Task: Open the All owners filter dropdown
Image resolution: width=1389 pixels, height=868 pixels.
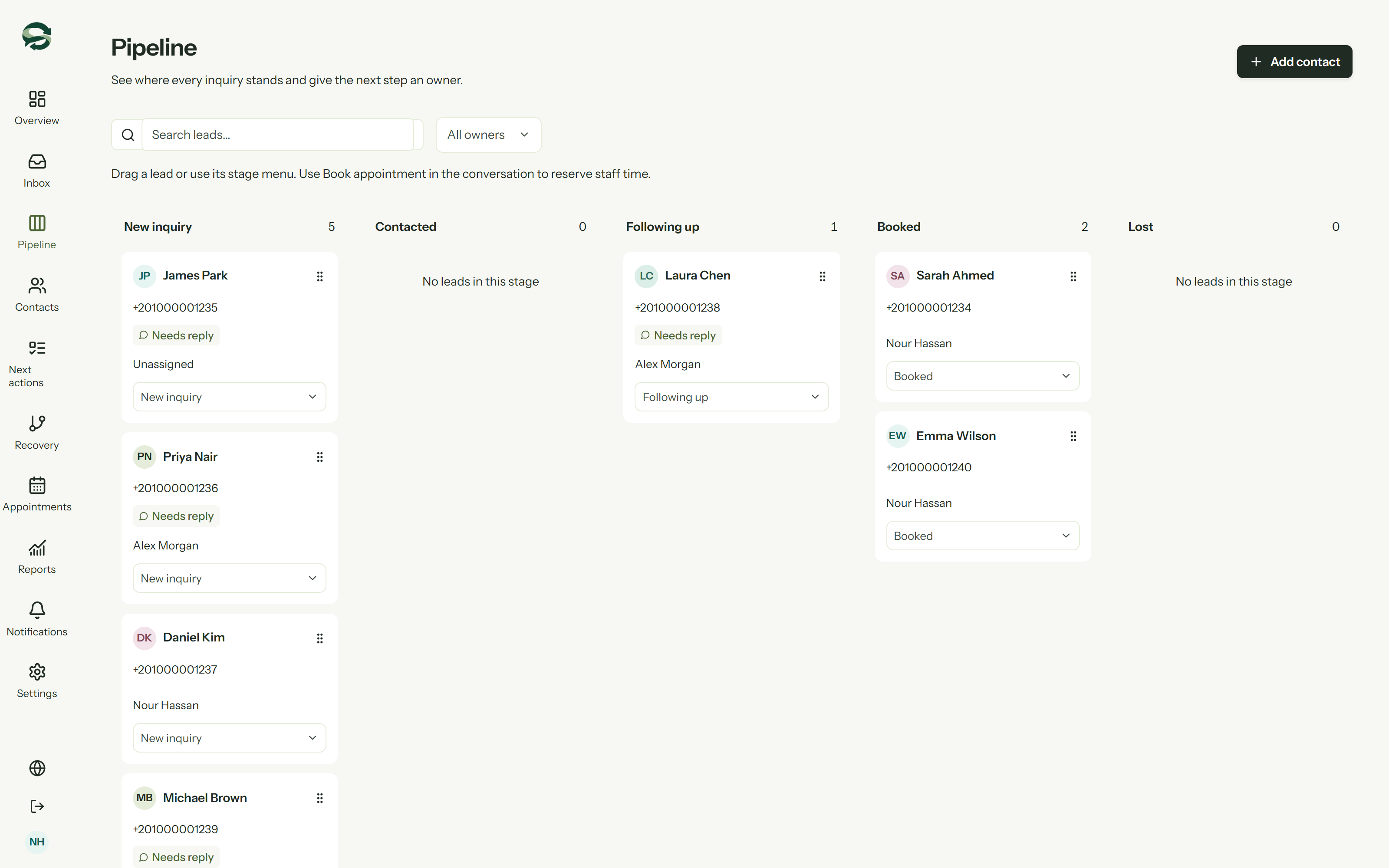Action: point(488,135)
